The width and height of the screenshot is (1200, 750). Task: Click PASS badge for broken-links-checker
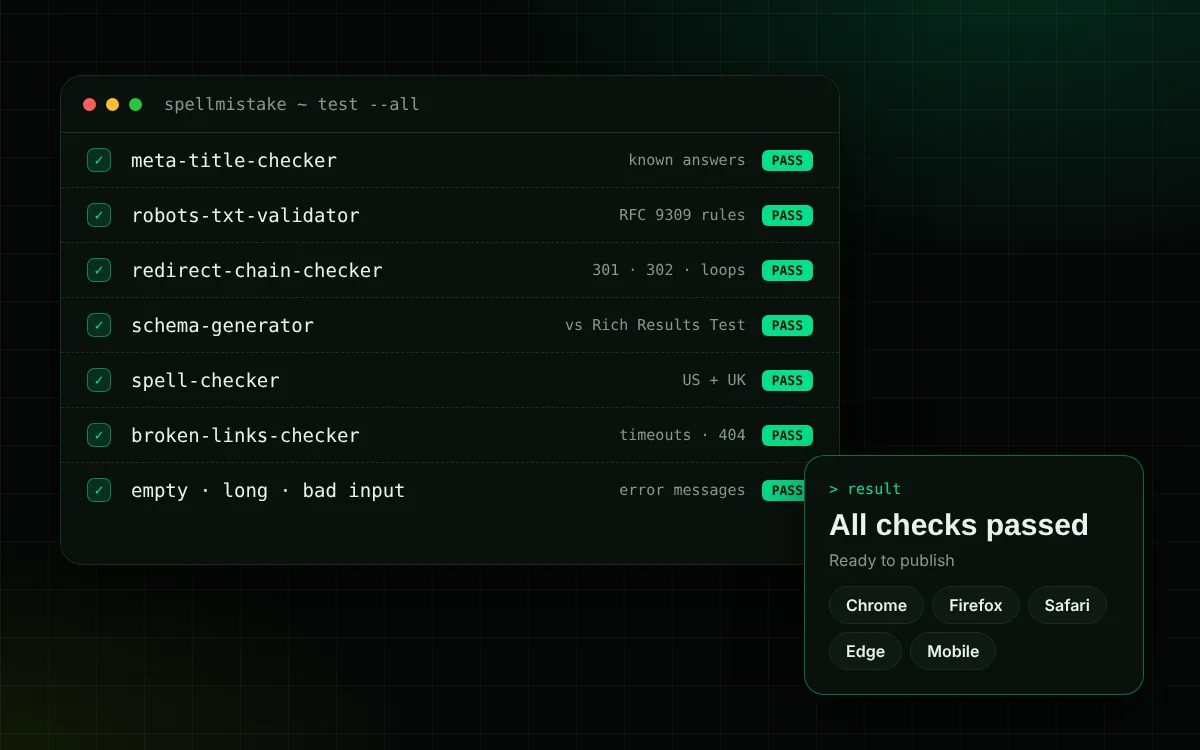787,435
